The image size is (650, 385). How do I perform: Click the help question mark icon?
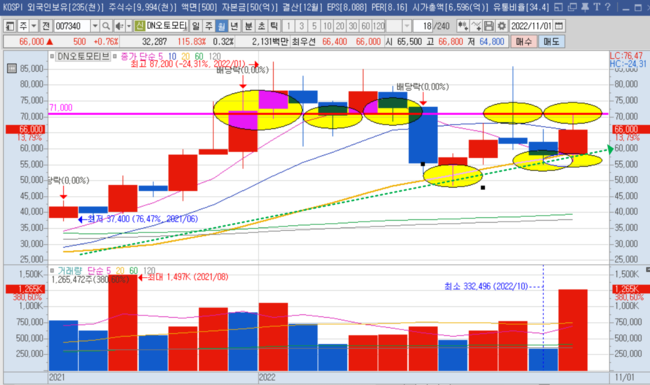(608, 7)
